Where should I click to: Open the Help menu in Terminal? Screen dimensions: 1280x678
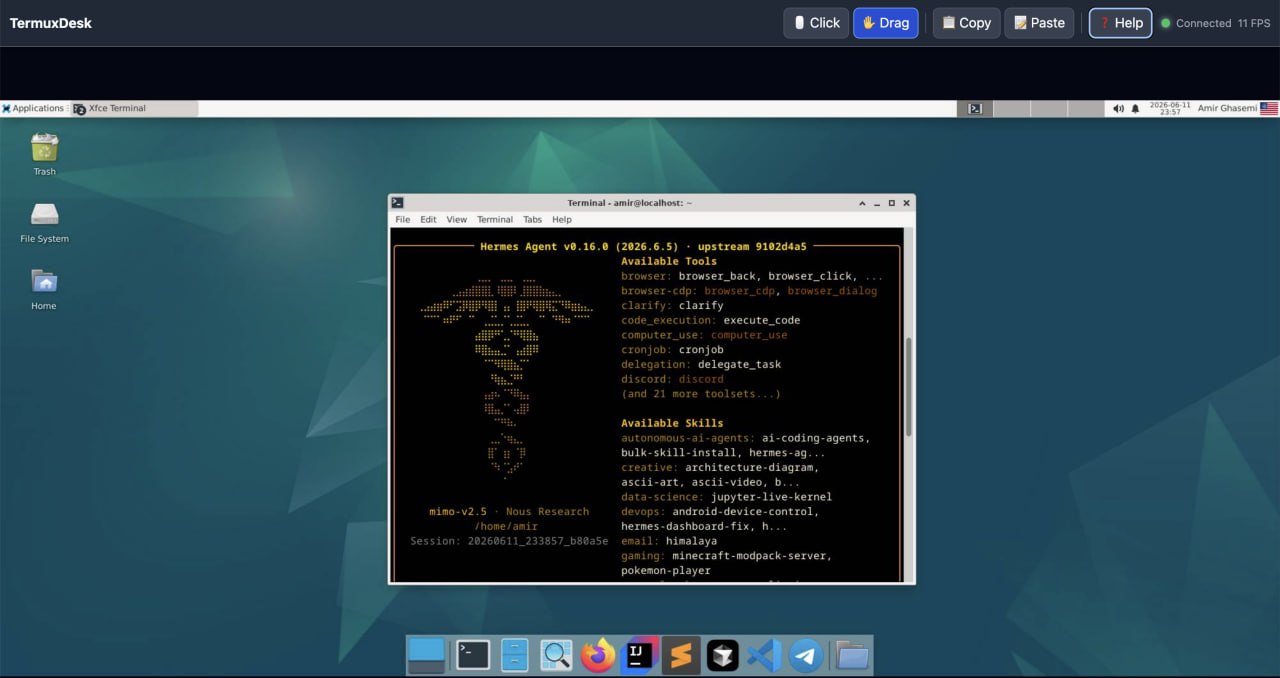[x=562, y=219]
